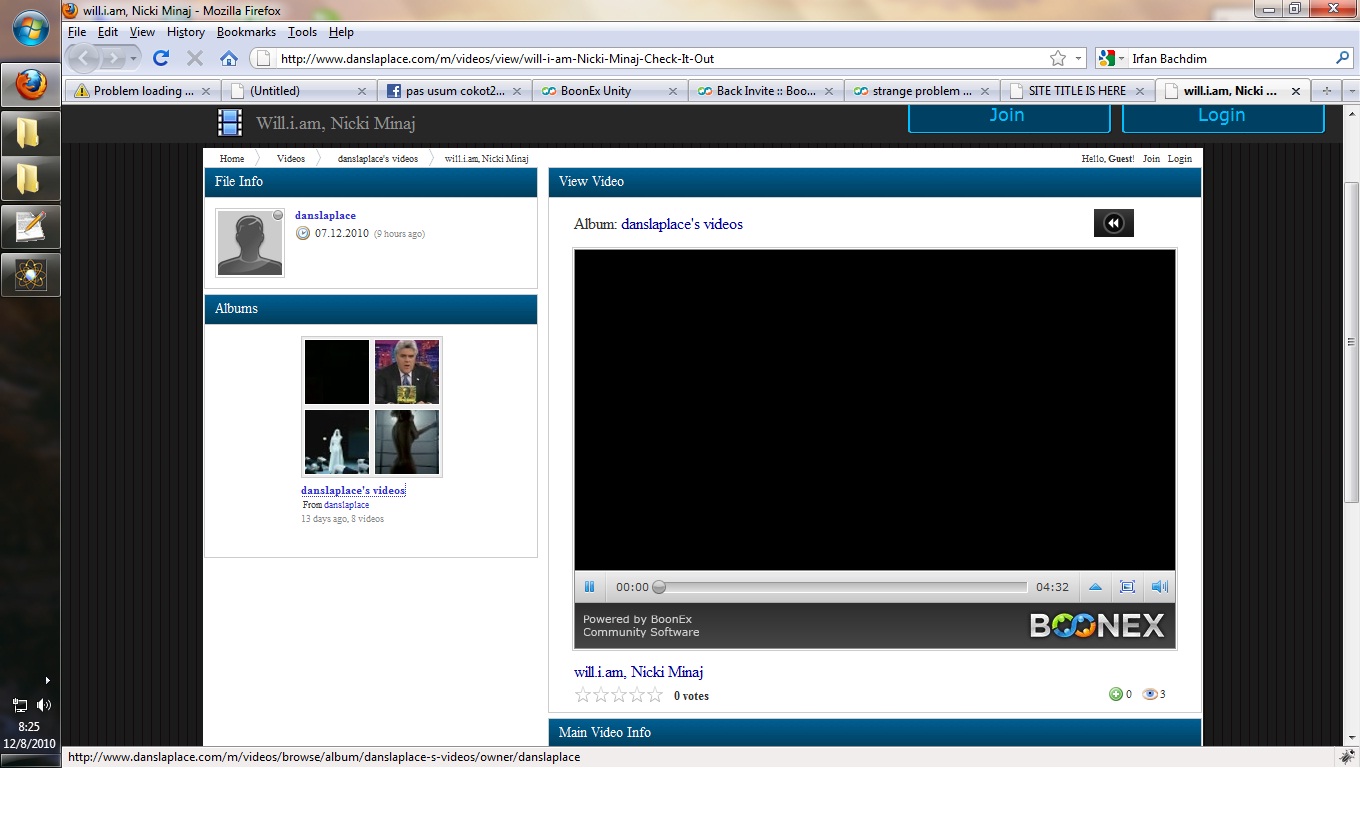This screenshot has width=1360, height=830.
Task: Open the search engine selector dropdown
Action: (1112, 58)
